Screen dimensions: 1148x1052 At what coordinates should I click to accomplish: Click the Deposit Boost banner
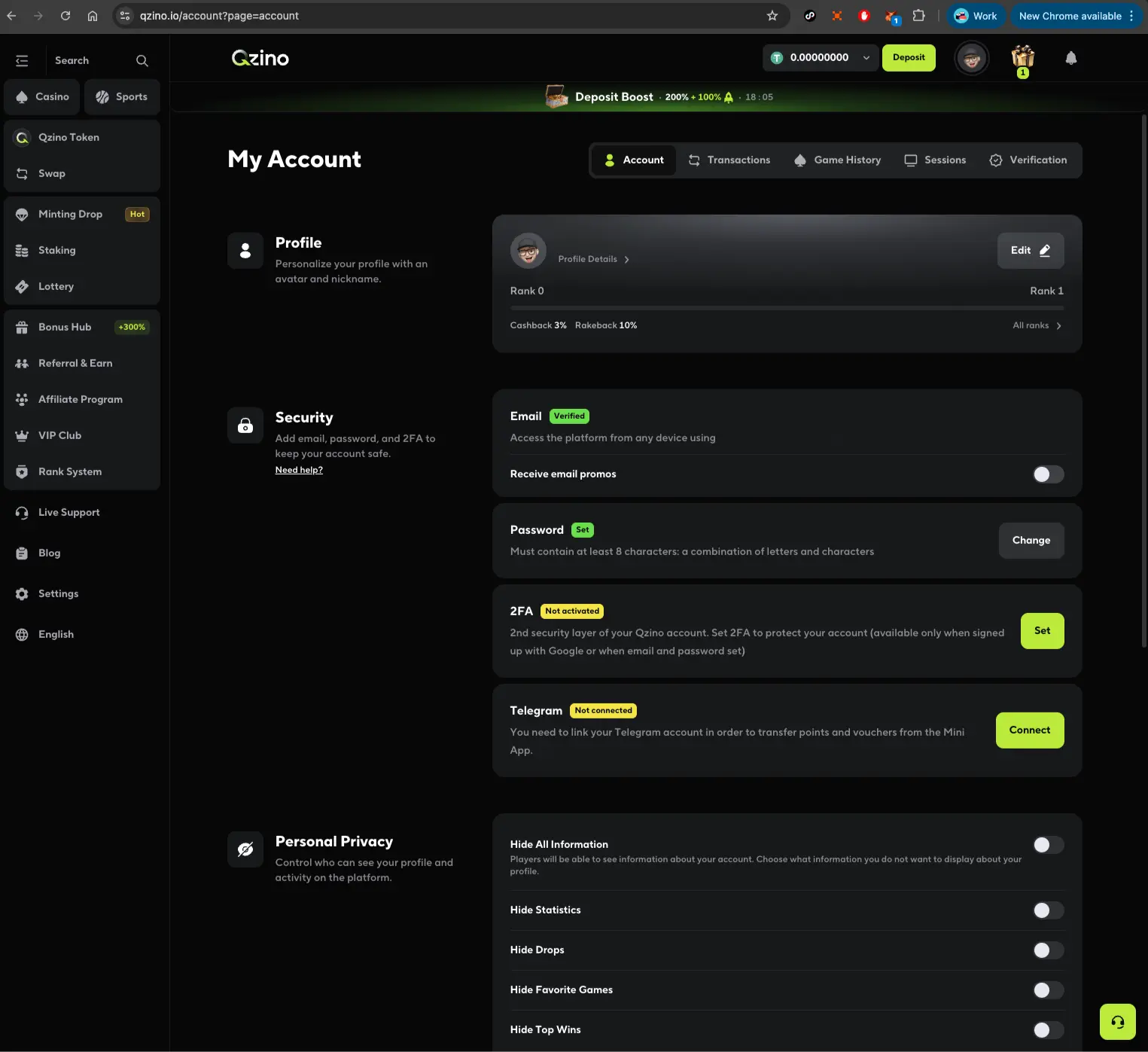click(x=659, y=97)
